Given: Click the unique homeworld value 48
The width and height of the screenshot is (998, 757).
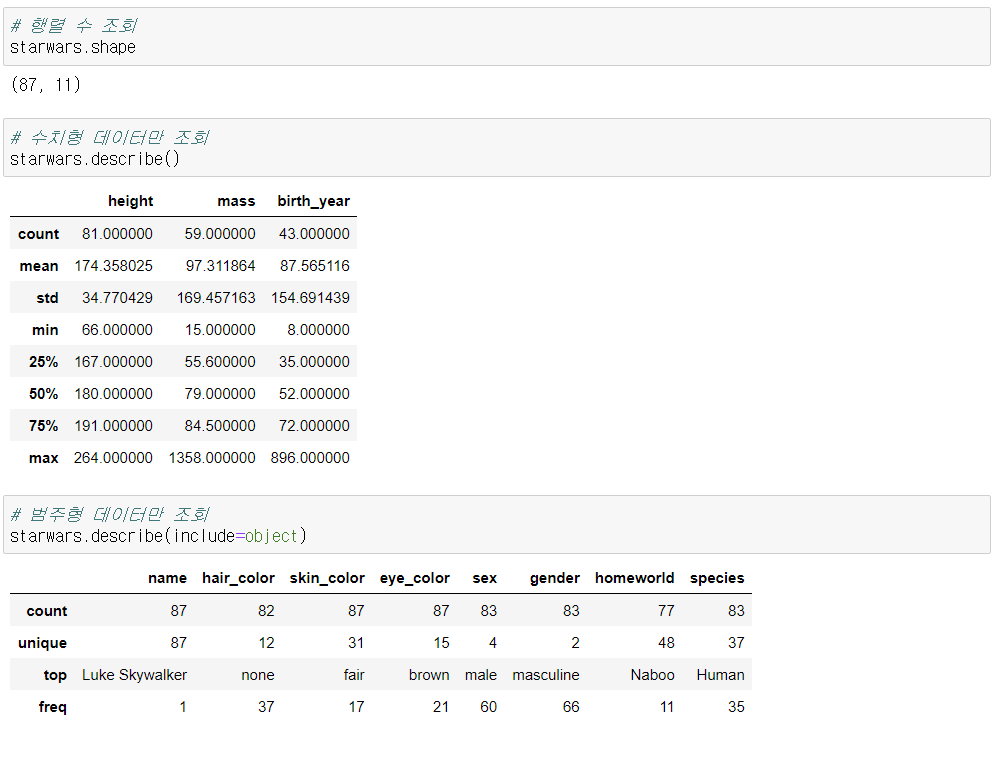Looking at the screenshot, I should 666,643.
